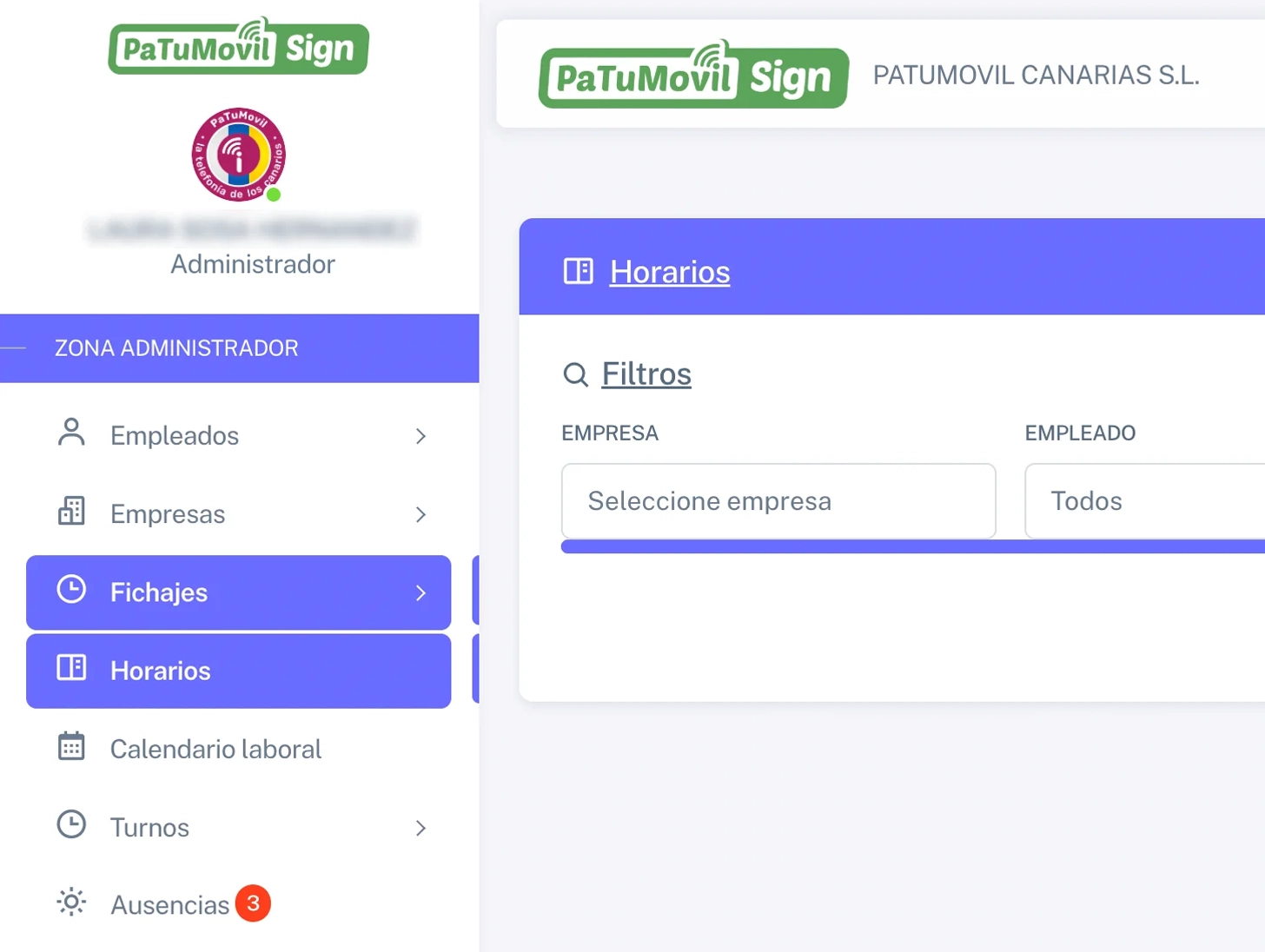Click the Filtros link
Screen dimensions: 1265x952
pyautogui.click(x=646, y=374)
